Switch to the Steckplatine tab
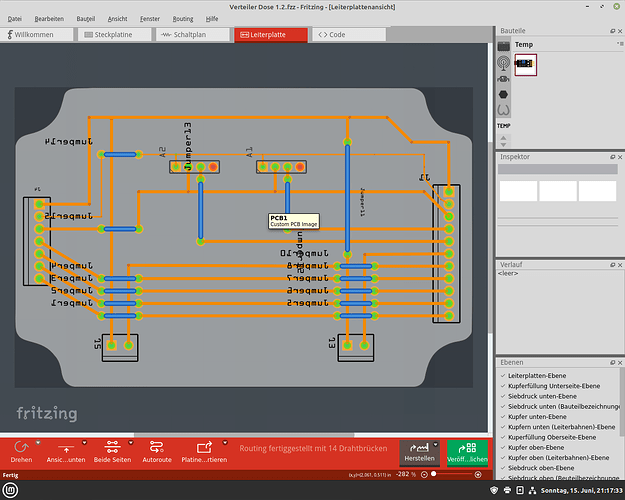Viewport: 625px width, 500px height. [x=115, y=35]
